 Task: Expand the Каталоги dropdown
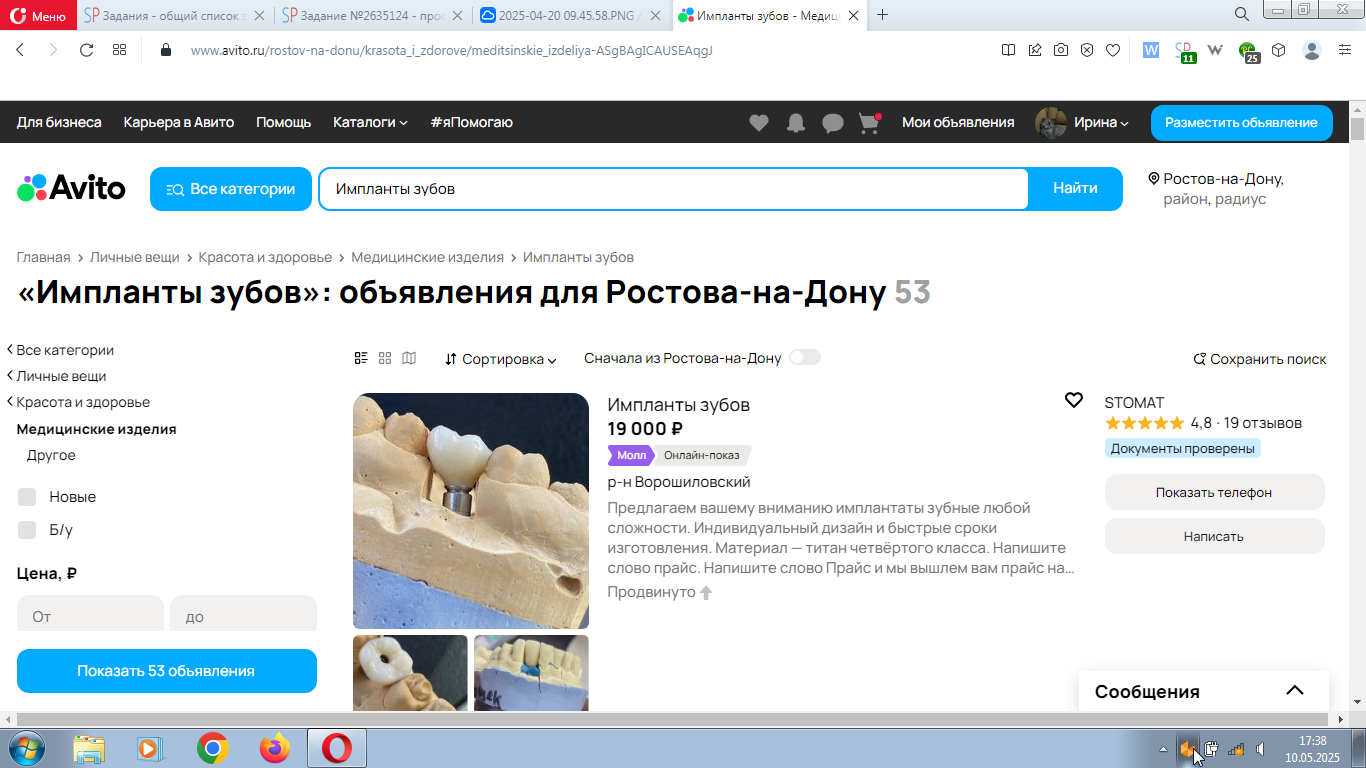[370, 122]
